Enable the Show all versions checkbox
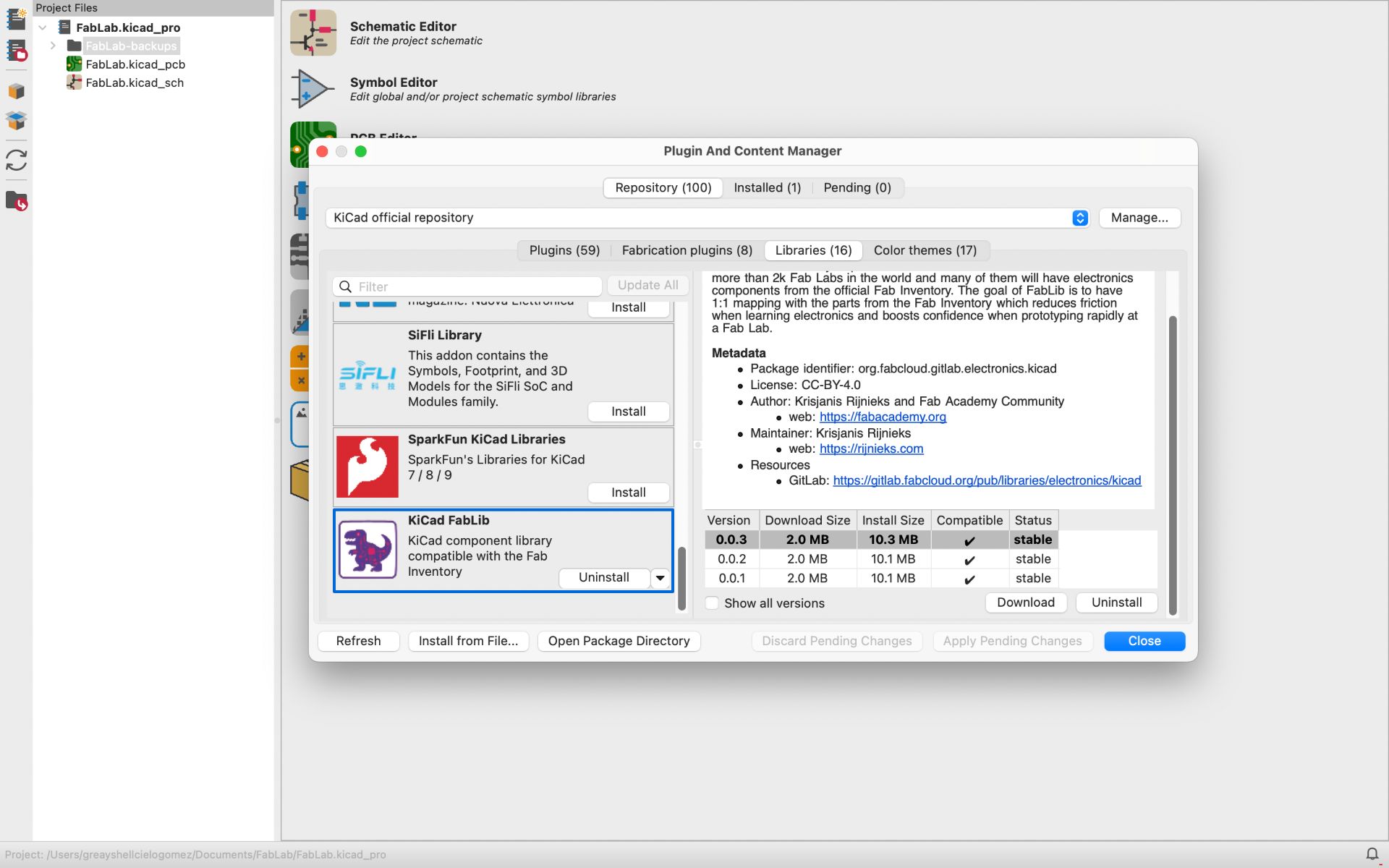Viewport: 1389px width, 868px height. [x=713, y=603]
